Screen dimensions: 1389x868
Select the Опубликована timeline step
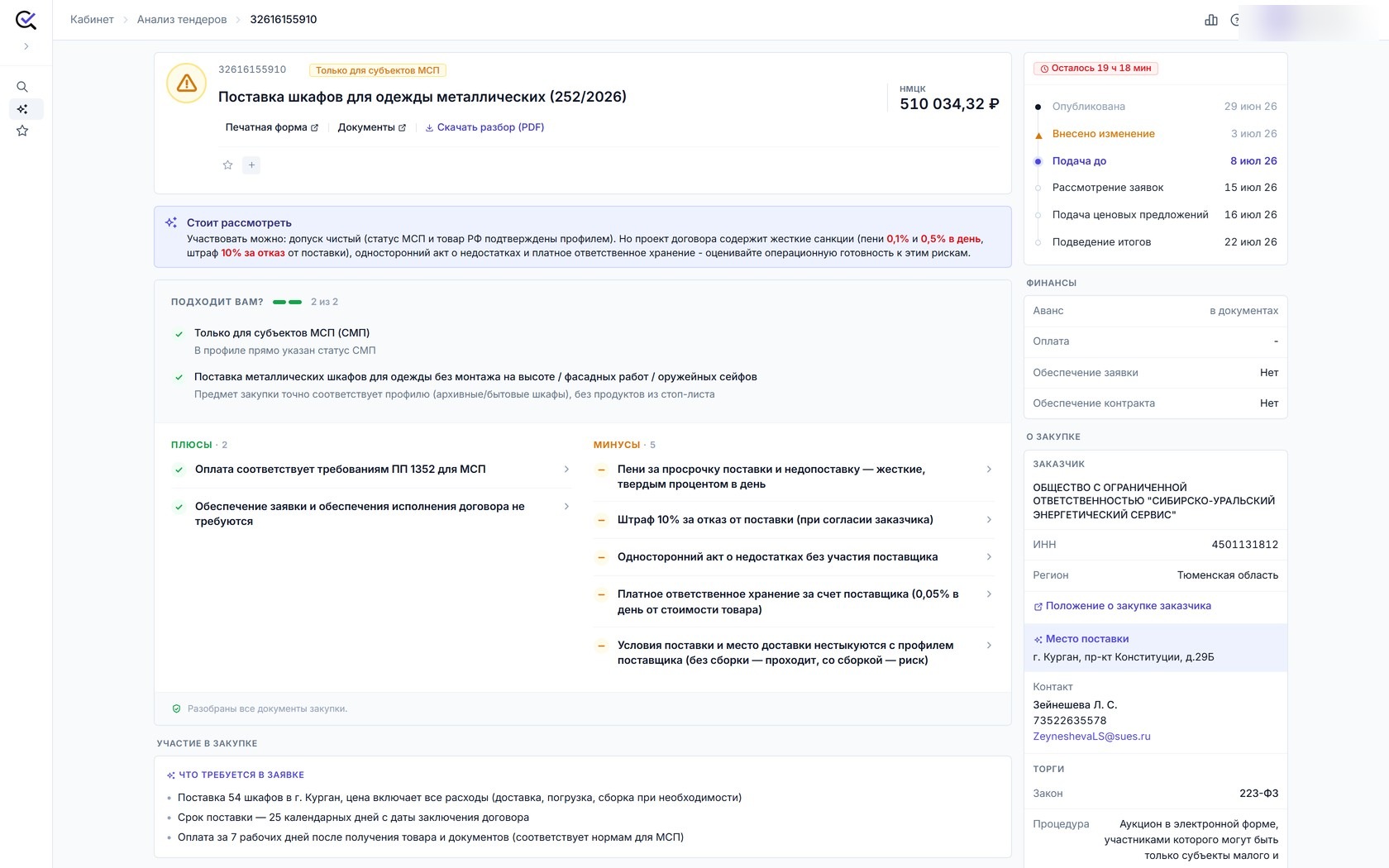pyautogui.click(x=1156, y=107)
